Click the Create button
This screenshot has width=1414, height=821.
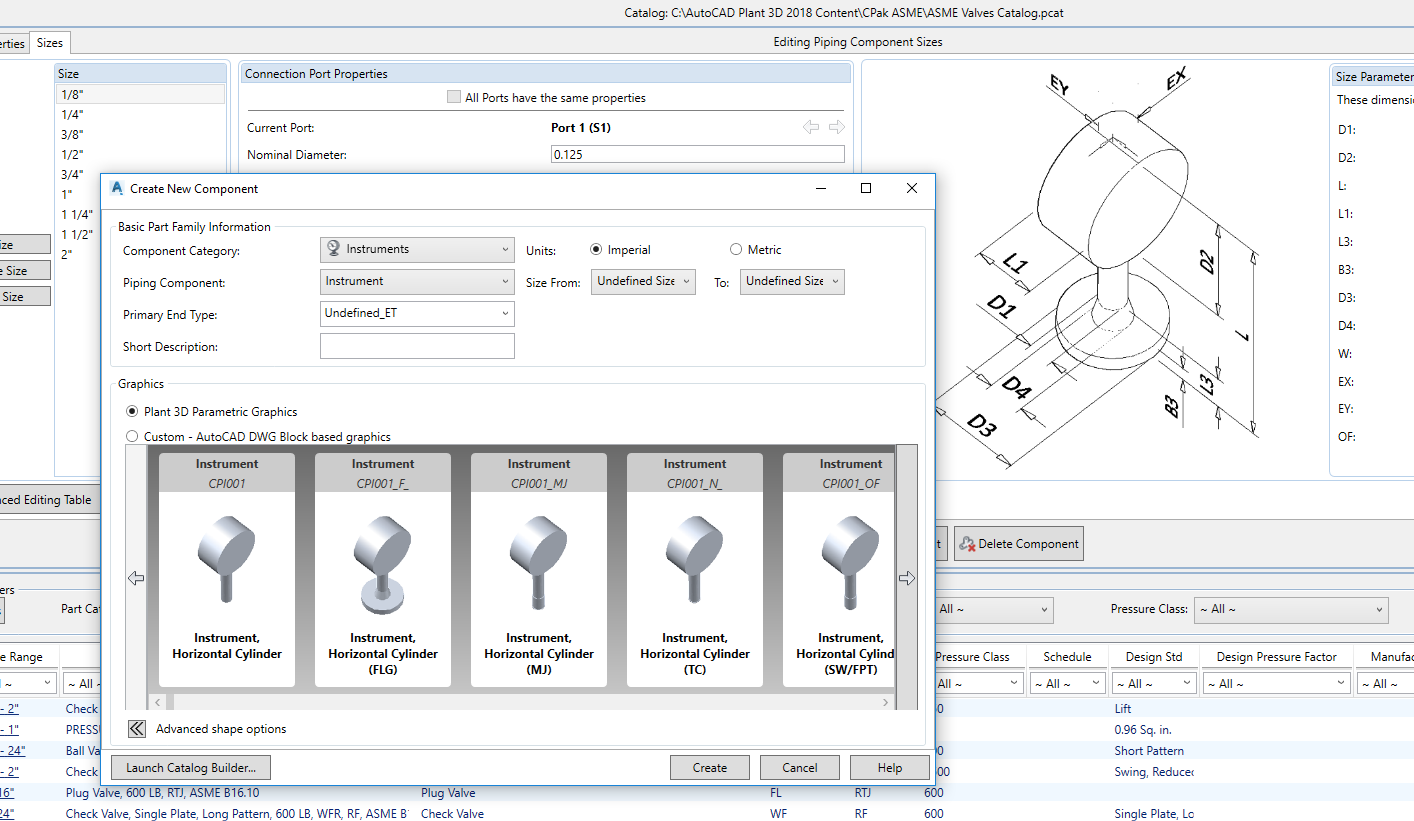710,768
